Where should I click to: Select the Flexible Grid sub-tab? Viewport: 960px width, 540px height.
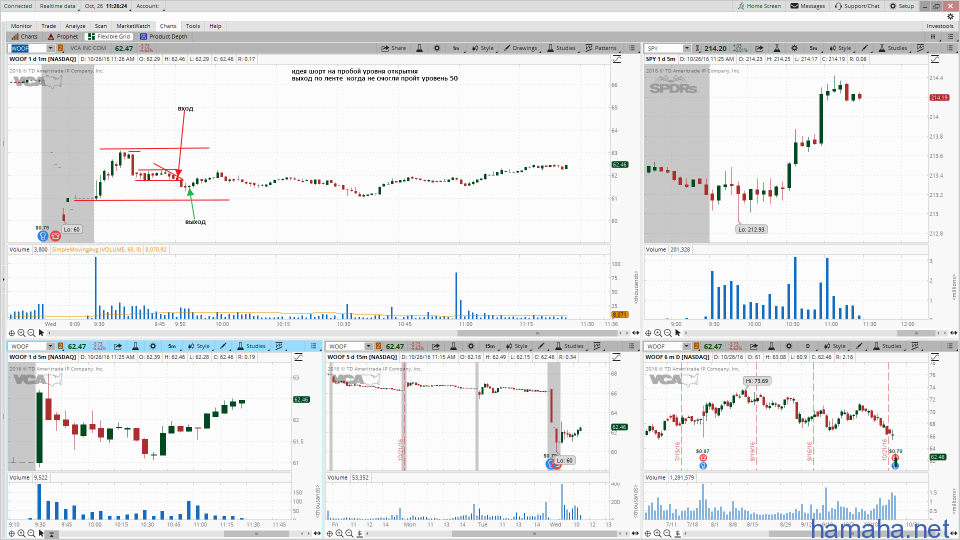click(109, 36)
